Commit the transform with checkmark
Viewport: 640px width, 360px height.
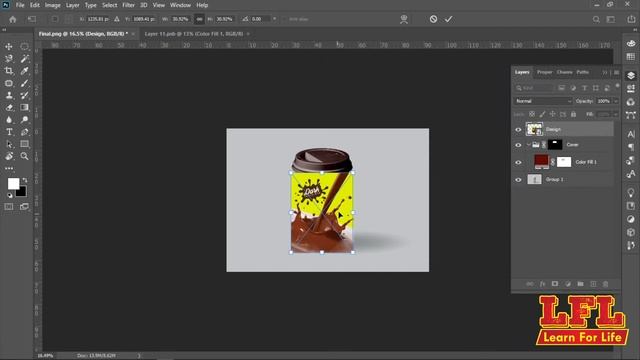(x=449, y=19)
